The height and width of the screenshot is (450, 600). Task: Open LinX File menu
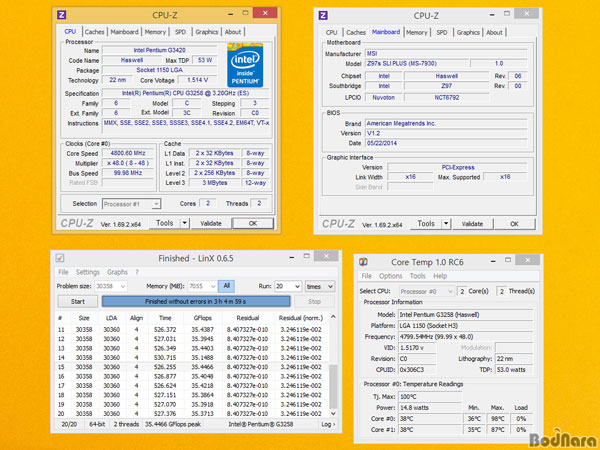click(63, 272)
